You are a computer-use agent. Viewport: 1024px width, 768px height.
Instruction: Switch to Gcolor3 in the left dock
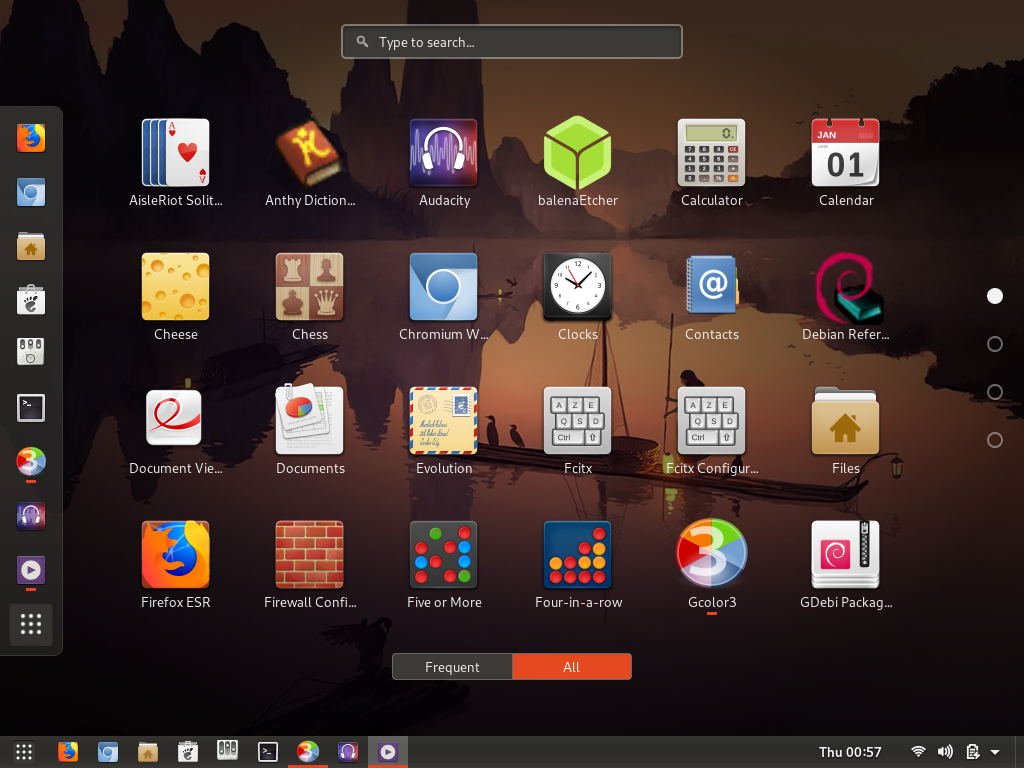coord(31,462)
